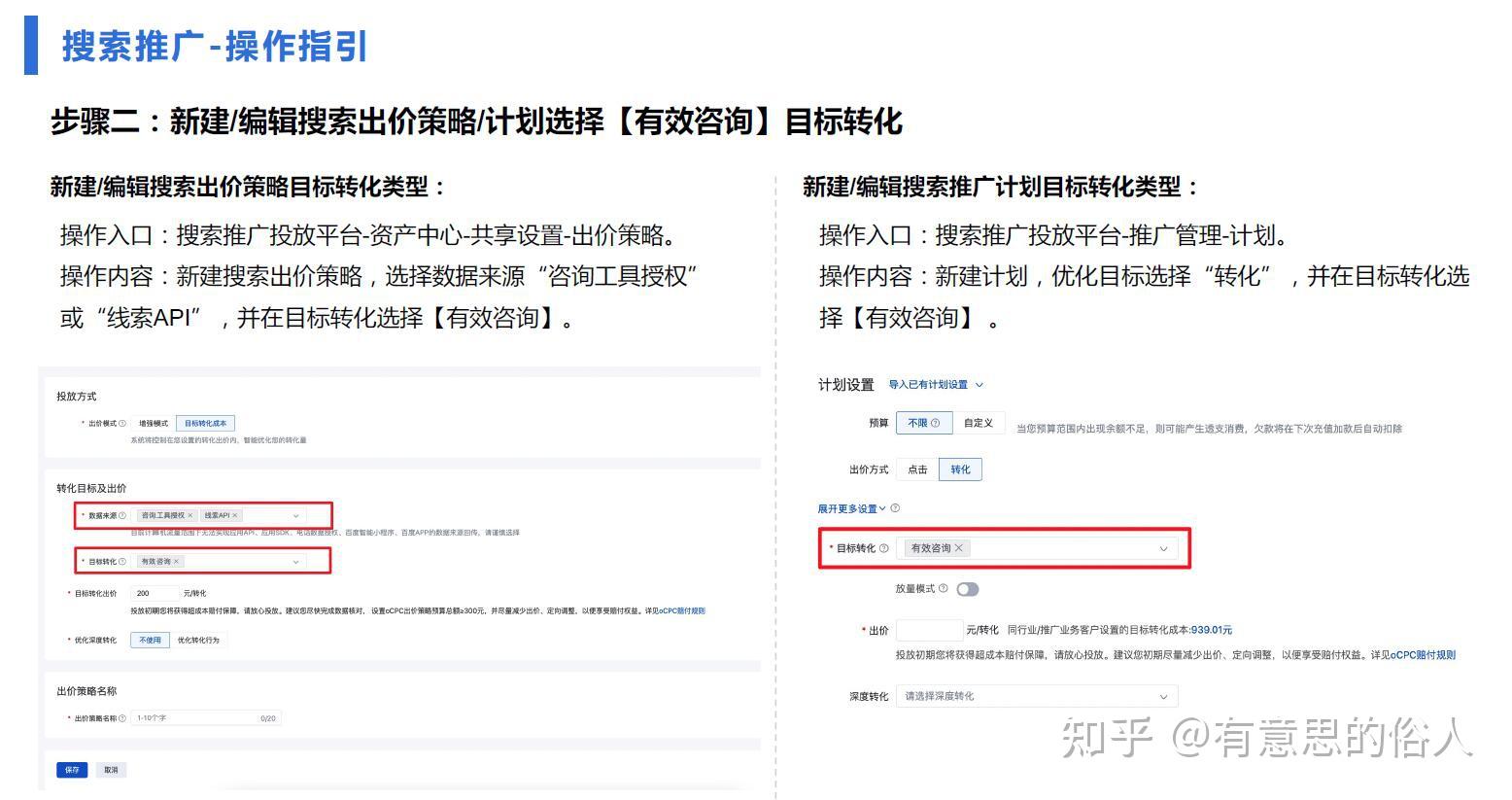Choose 转化 as 出价方式
This screenshot has width=1512, height=800.
point(960,470)
